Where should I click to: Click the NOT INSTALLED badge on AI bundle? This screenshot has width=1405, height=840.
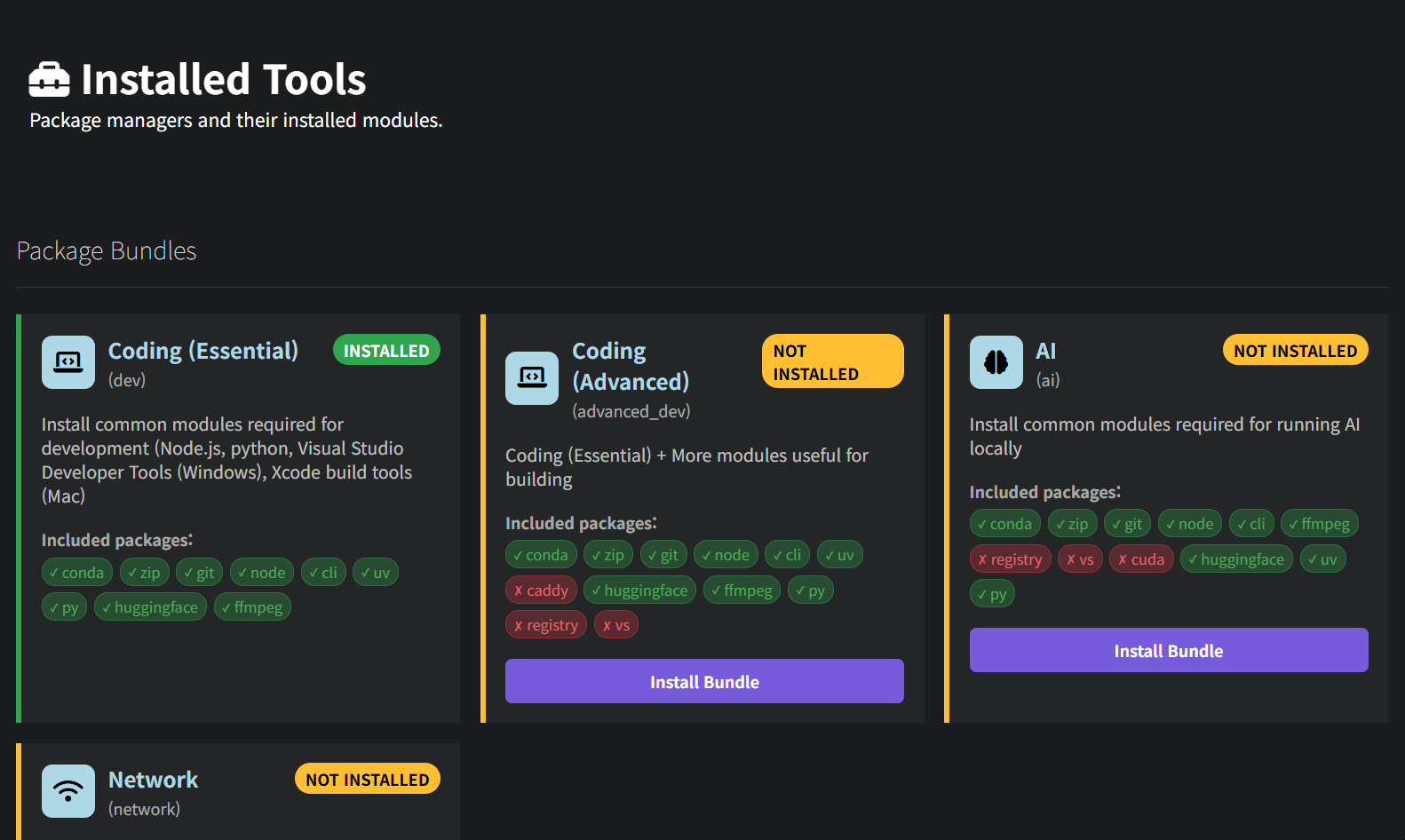click(x=1296, y=350)
